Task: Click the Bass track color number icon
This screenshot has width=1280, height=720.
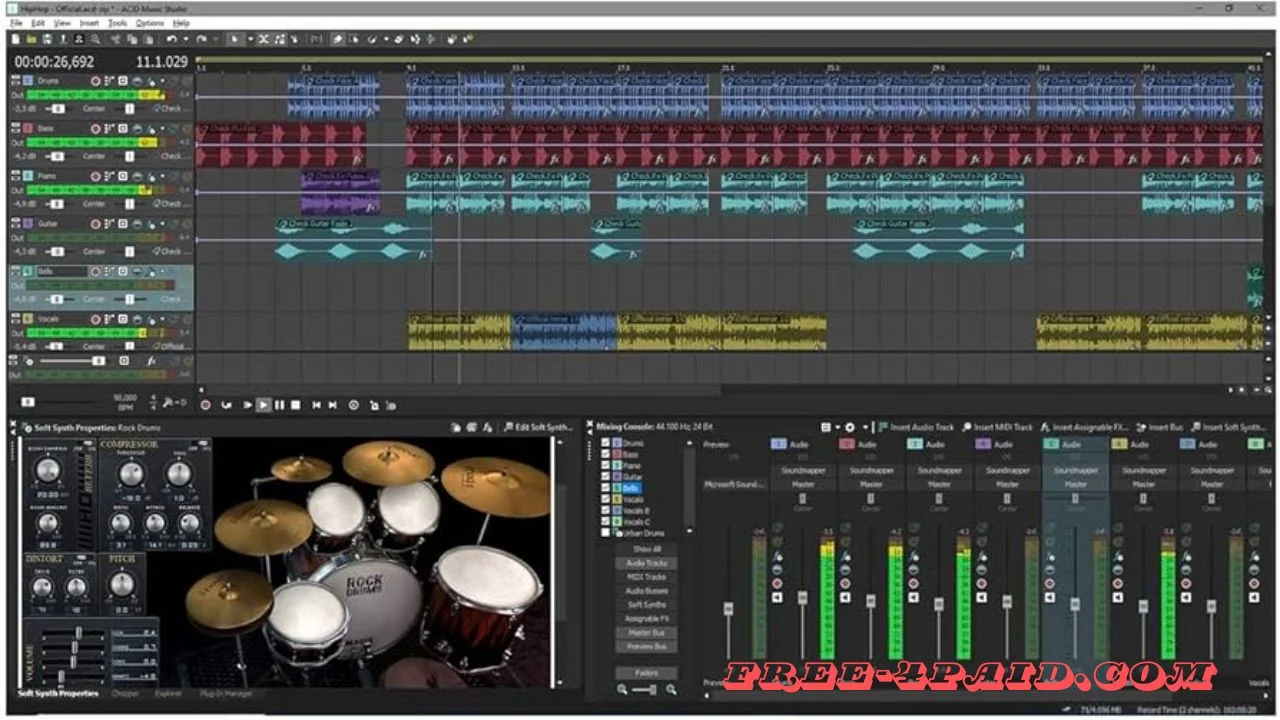Action: 28,129
